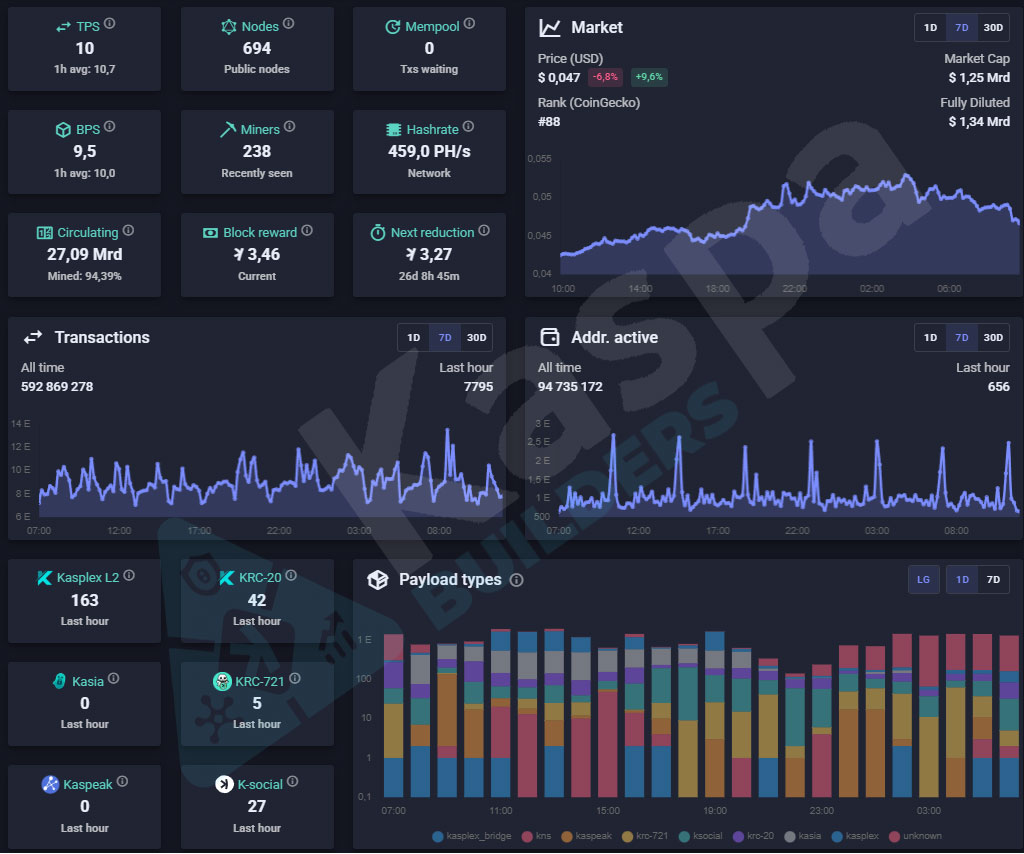Click the info icon next to Kaspeak
The image size is (1024, 854).
point(122,782)
